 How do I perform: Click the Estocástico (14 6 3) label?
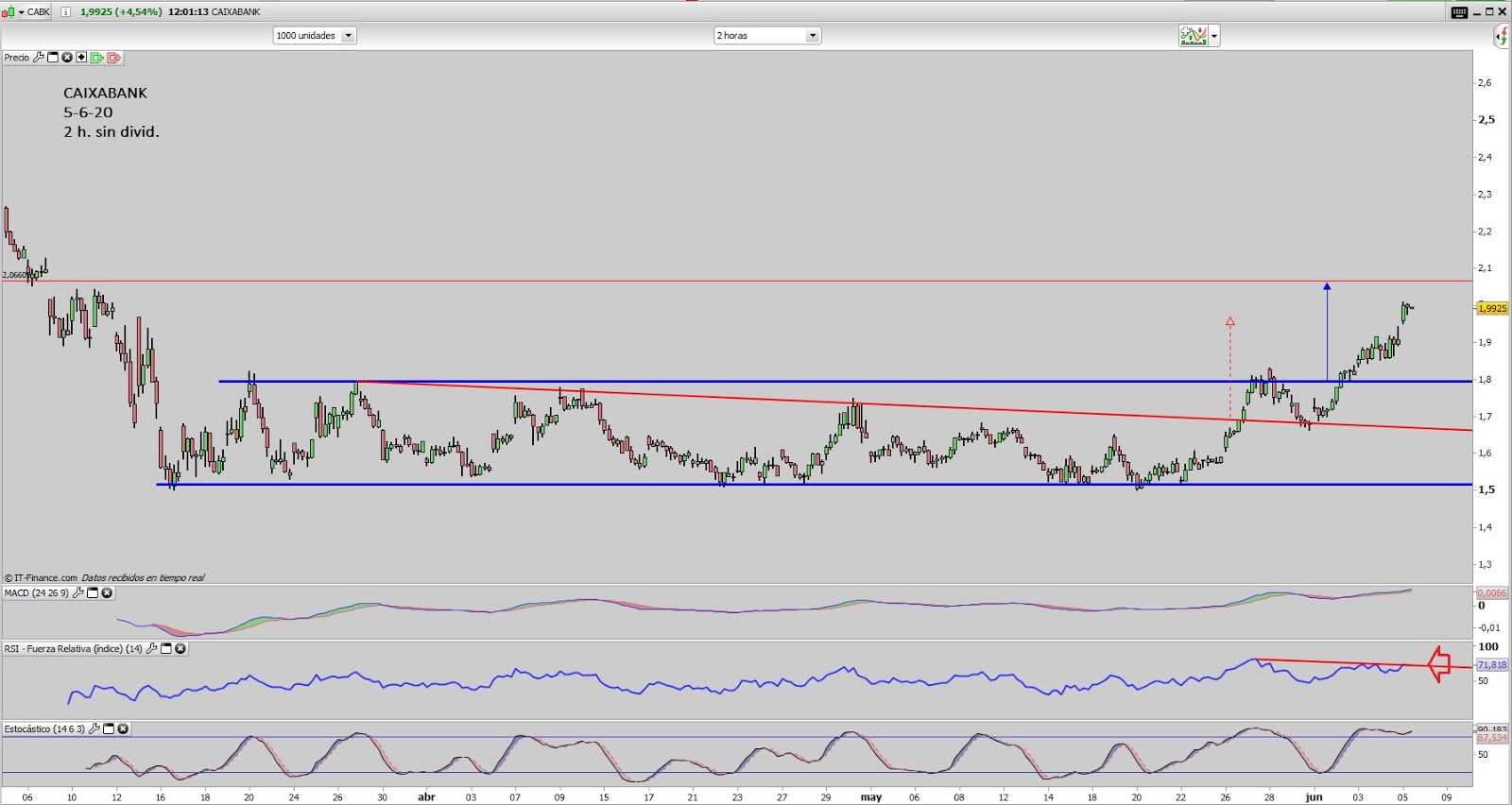coord(44,729)
